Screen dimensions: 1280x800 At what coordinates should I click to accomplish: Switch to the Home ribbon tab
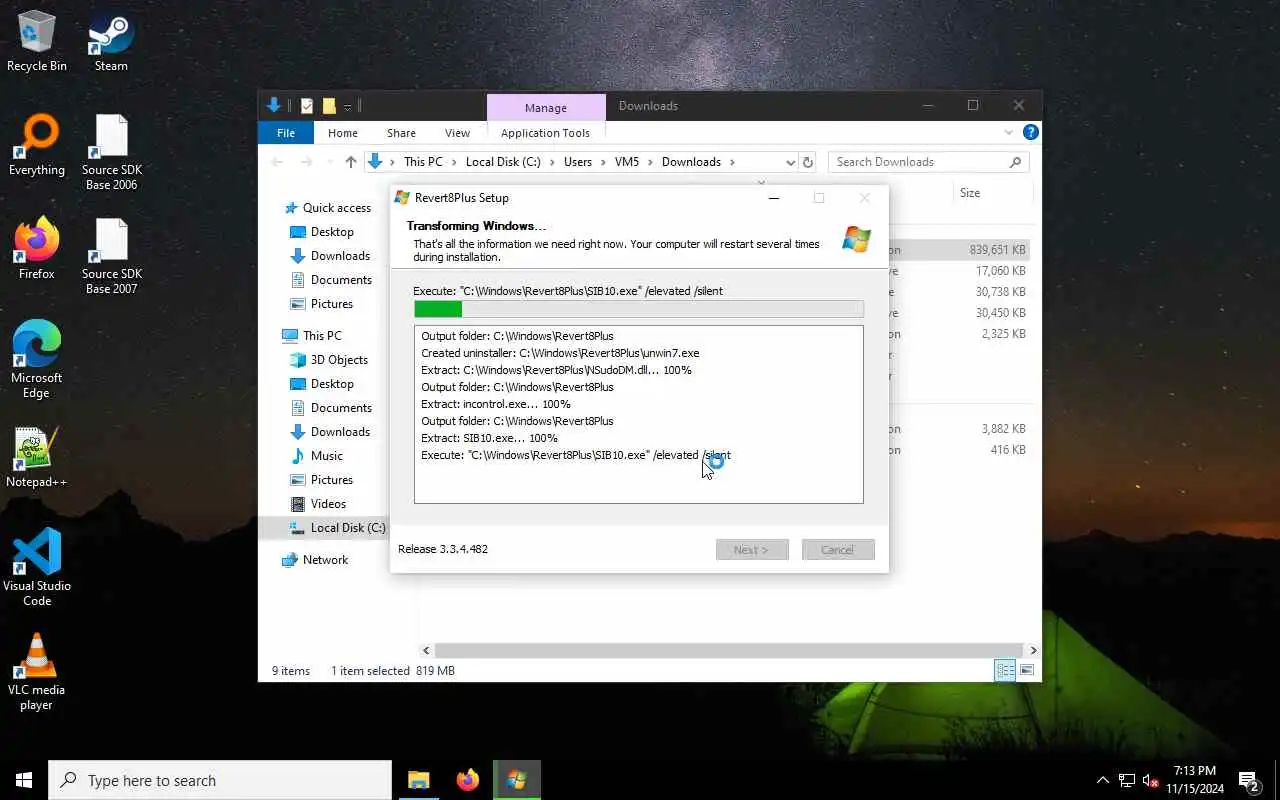click(342, 133)
